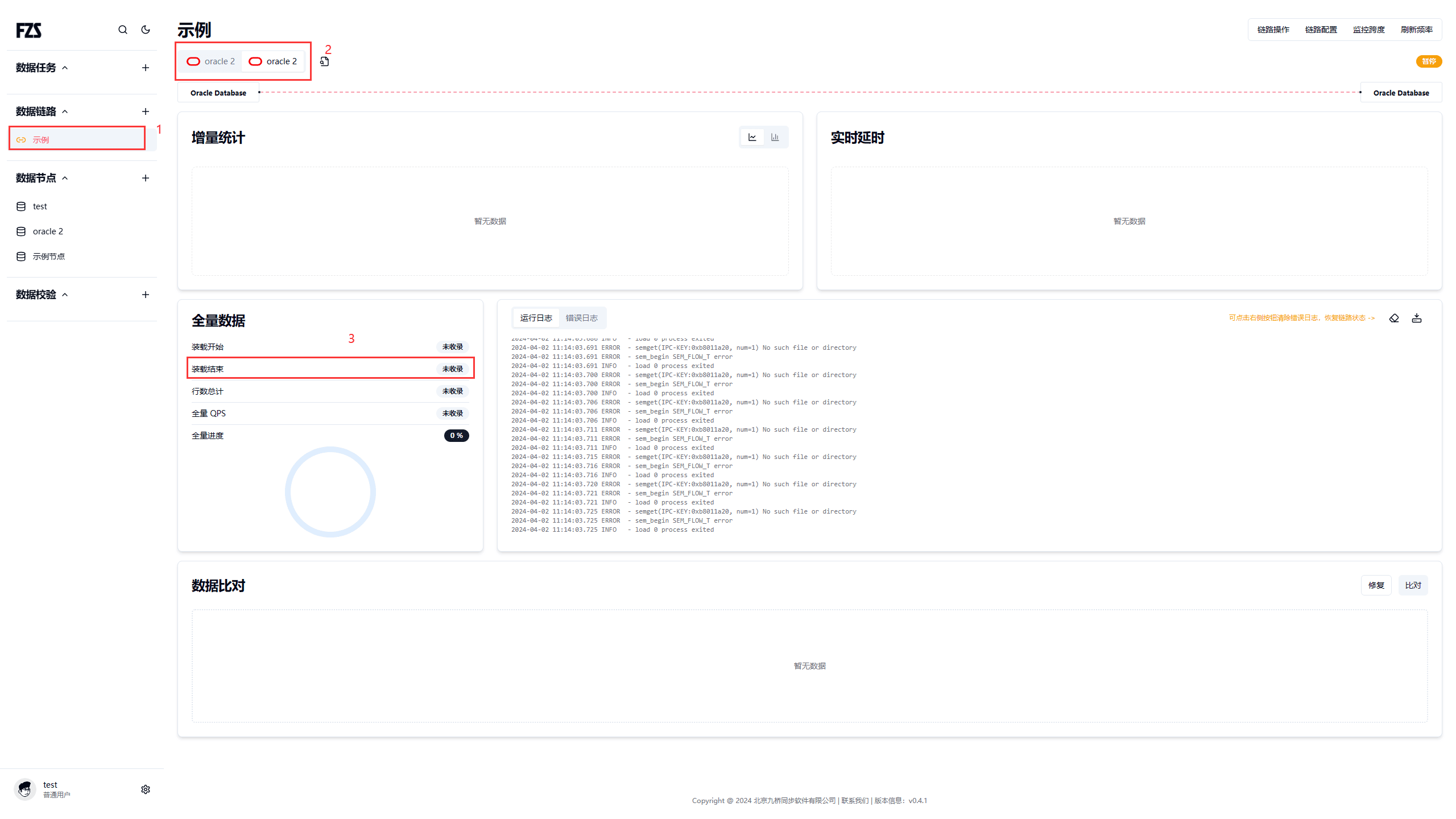Click the 比对 button
1456x819 pixels.
pyautogui.click(x=1413, y=585)
